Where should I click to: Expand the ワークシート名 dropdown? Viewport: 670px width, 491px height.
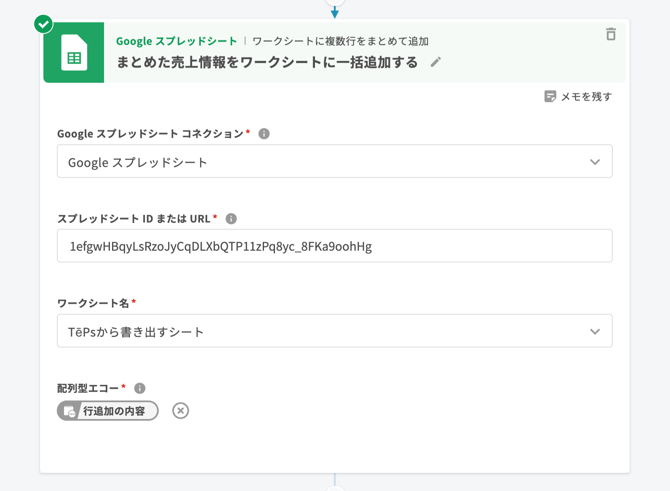[335, 331]
